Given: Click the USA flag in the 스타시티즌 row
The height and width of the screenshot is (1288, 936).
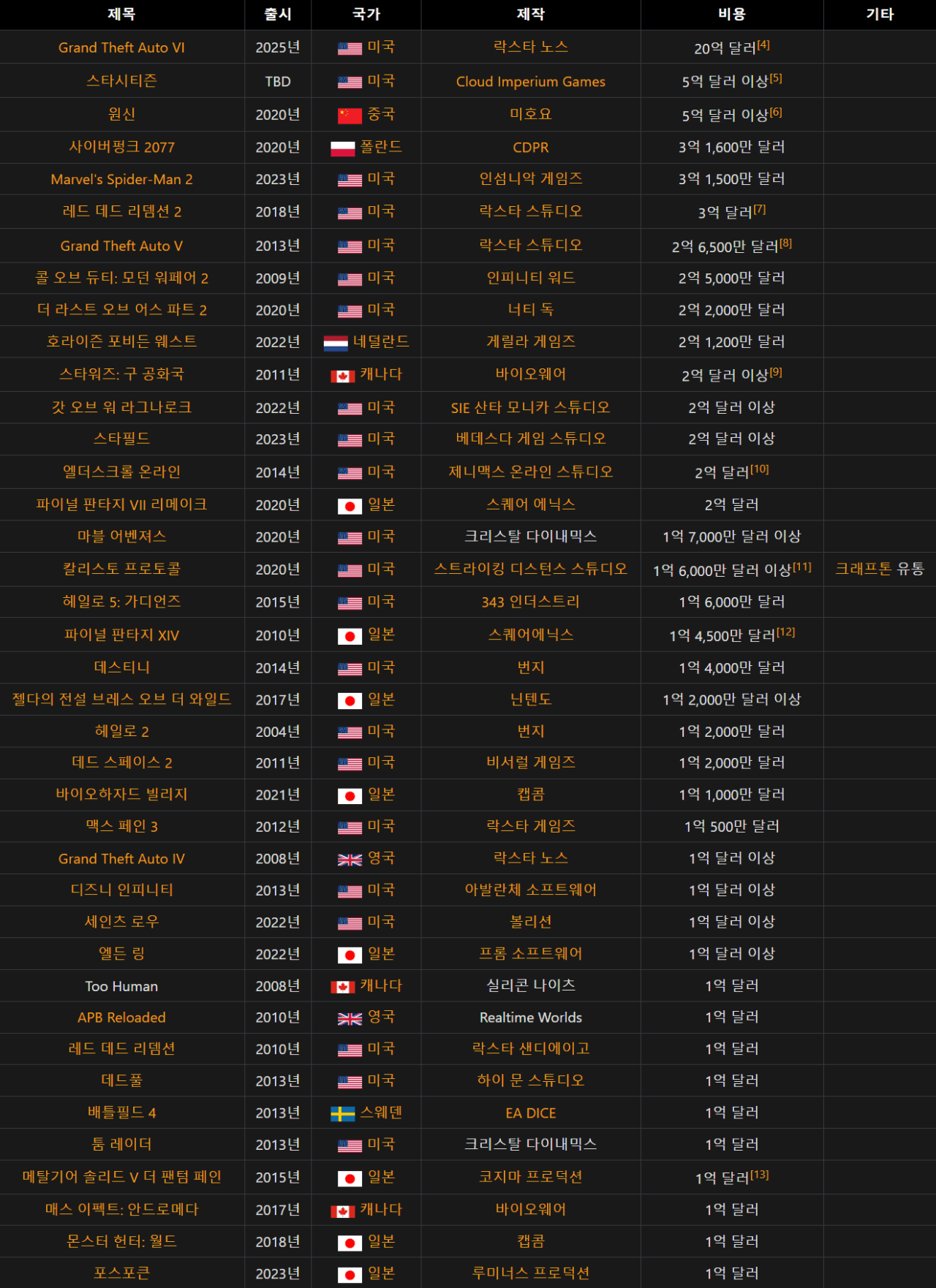Looking at the screenshot, I should pyautogui.click(x=350, y=82).
